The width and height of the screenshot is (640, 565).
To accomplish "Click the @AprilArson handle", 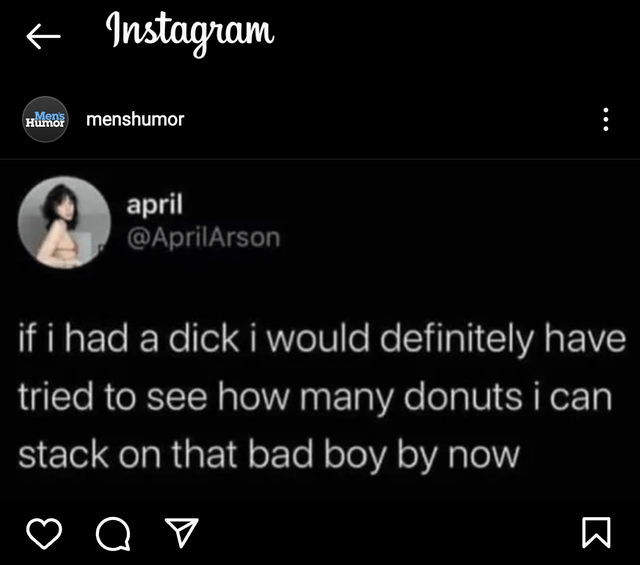I will 203,238.
